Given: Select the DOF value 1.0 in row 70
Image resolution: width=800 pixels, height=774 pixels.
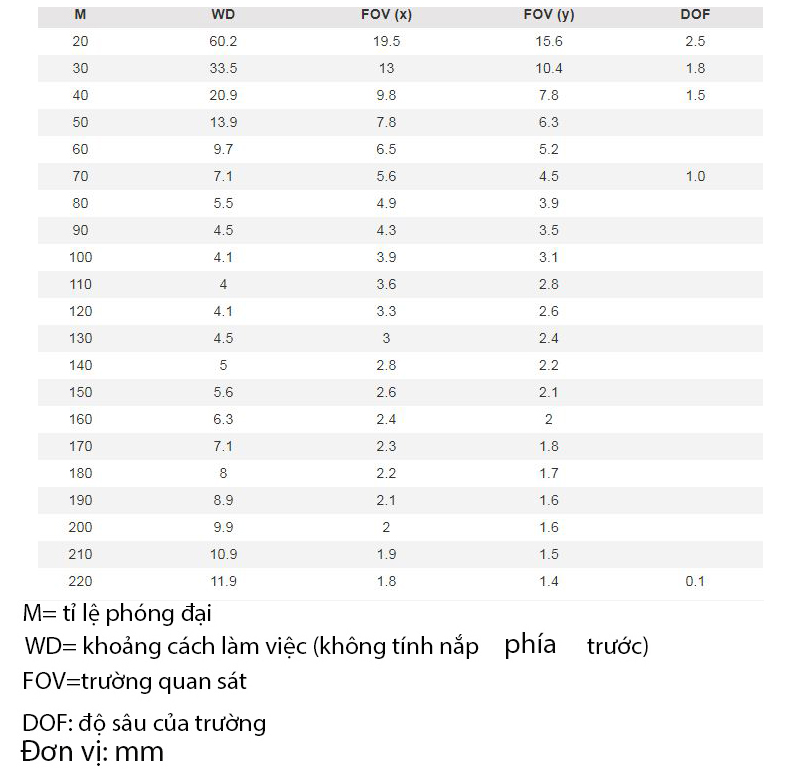Looking at the screenshot, I should pos(695,177).
